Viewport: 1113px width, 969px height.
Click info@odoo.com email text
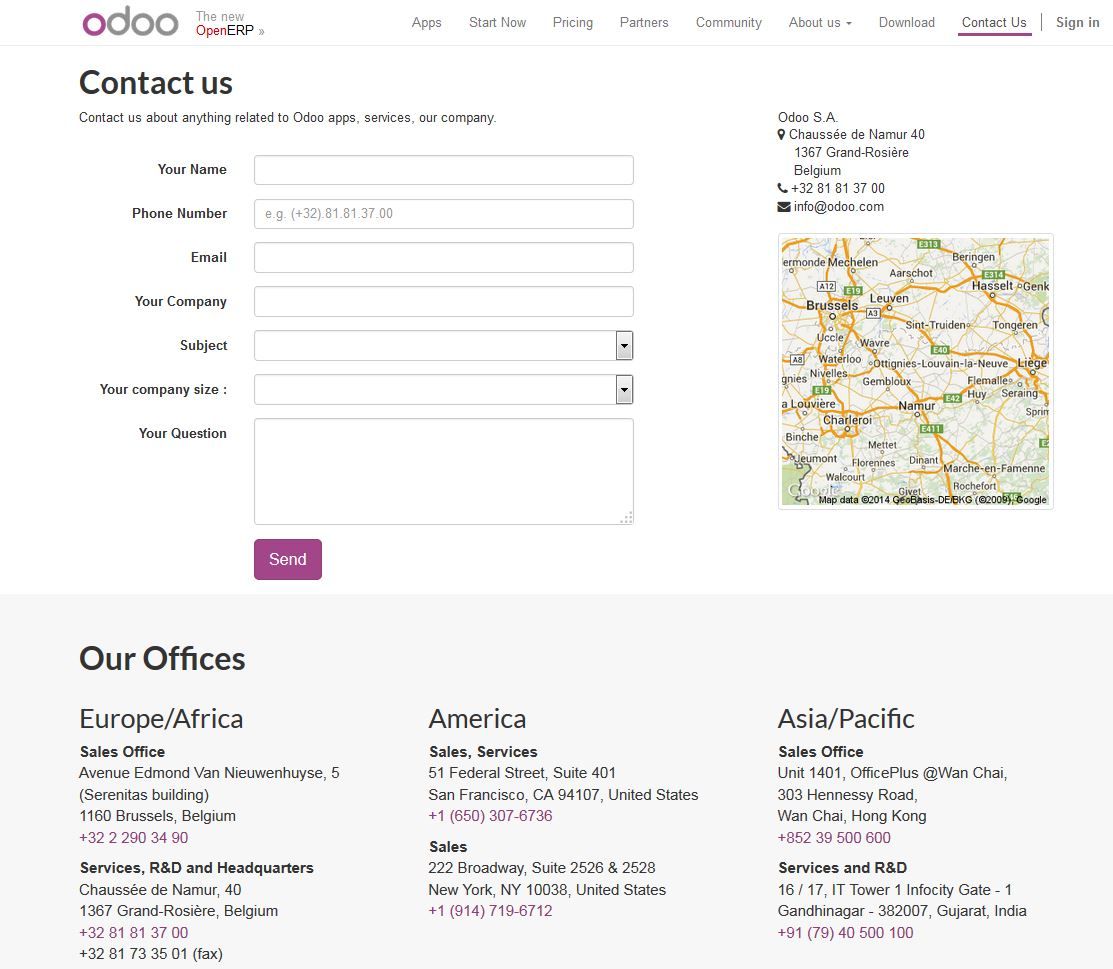point(838,207)
